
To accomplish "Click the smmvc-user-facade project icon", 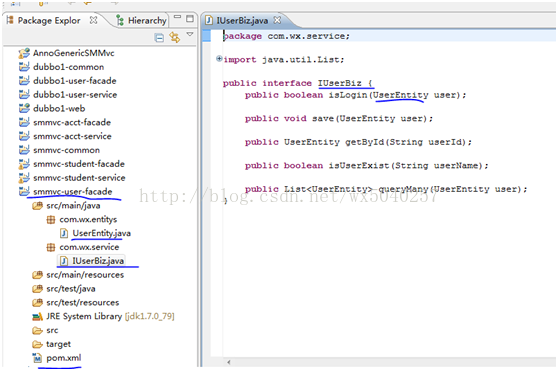I will click(24, 192).
